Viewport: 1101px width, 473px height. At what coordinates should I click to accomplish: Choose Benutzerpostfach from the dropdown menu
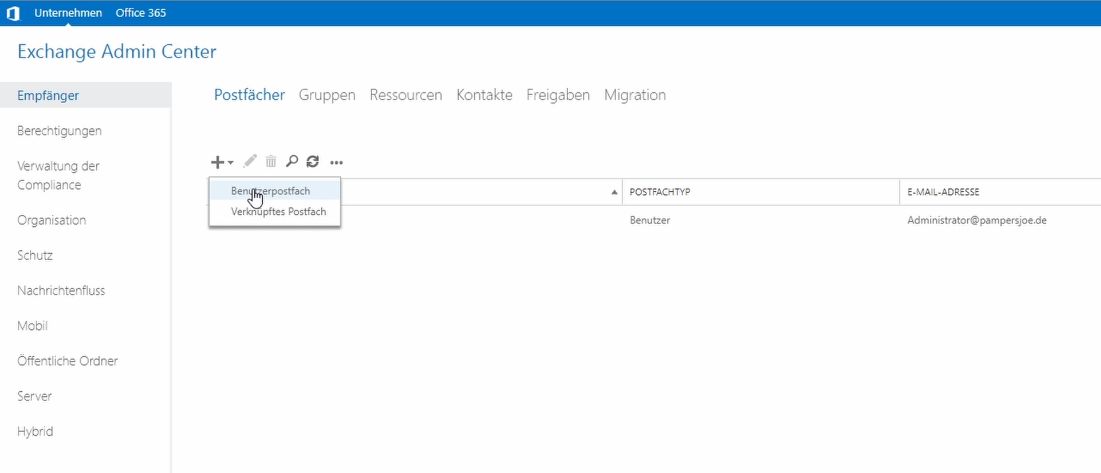[275, 191]
